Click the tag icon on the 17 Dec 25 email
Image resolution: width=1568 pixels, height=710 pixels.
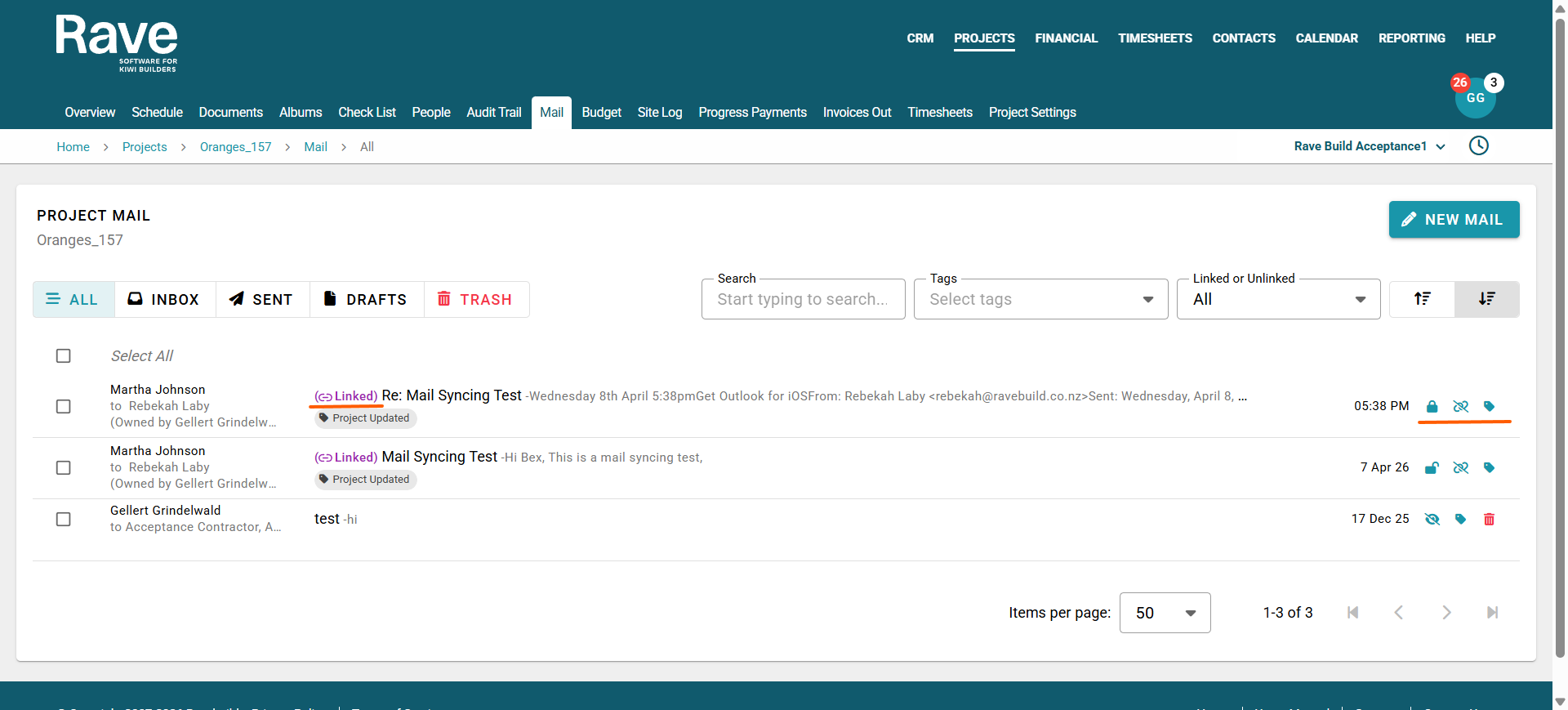click(x=1460, y=520)
